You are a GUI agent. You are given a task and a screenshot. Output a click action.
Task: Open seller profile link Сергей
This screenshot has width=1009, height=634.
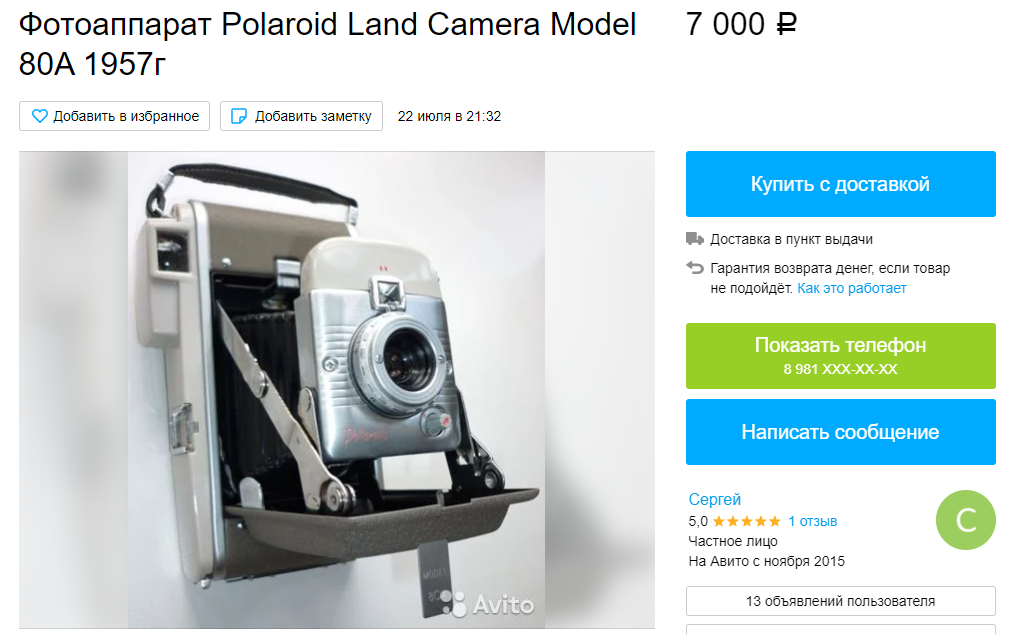tap(714, 499)
